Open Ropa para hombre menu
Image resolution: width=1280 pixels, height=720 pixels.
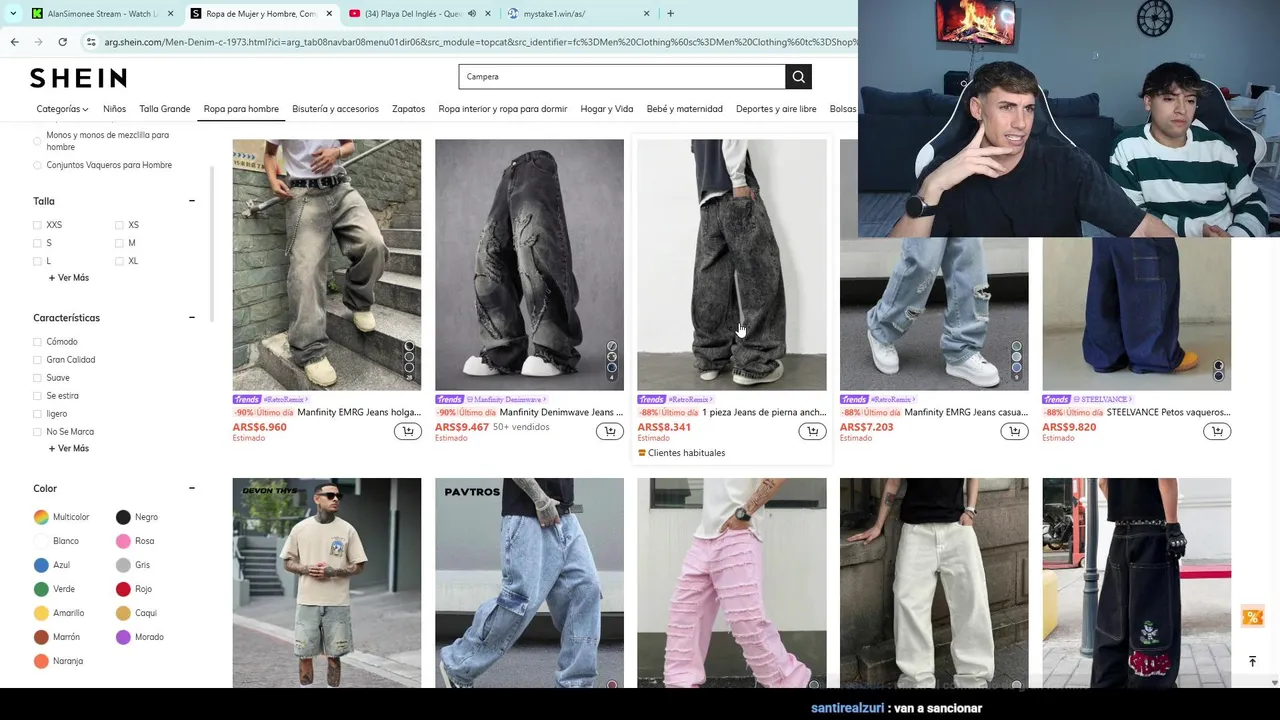pos(241,109)
